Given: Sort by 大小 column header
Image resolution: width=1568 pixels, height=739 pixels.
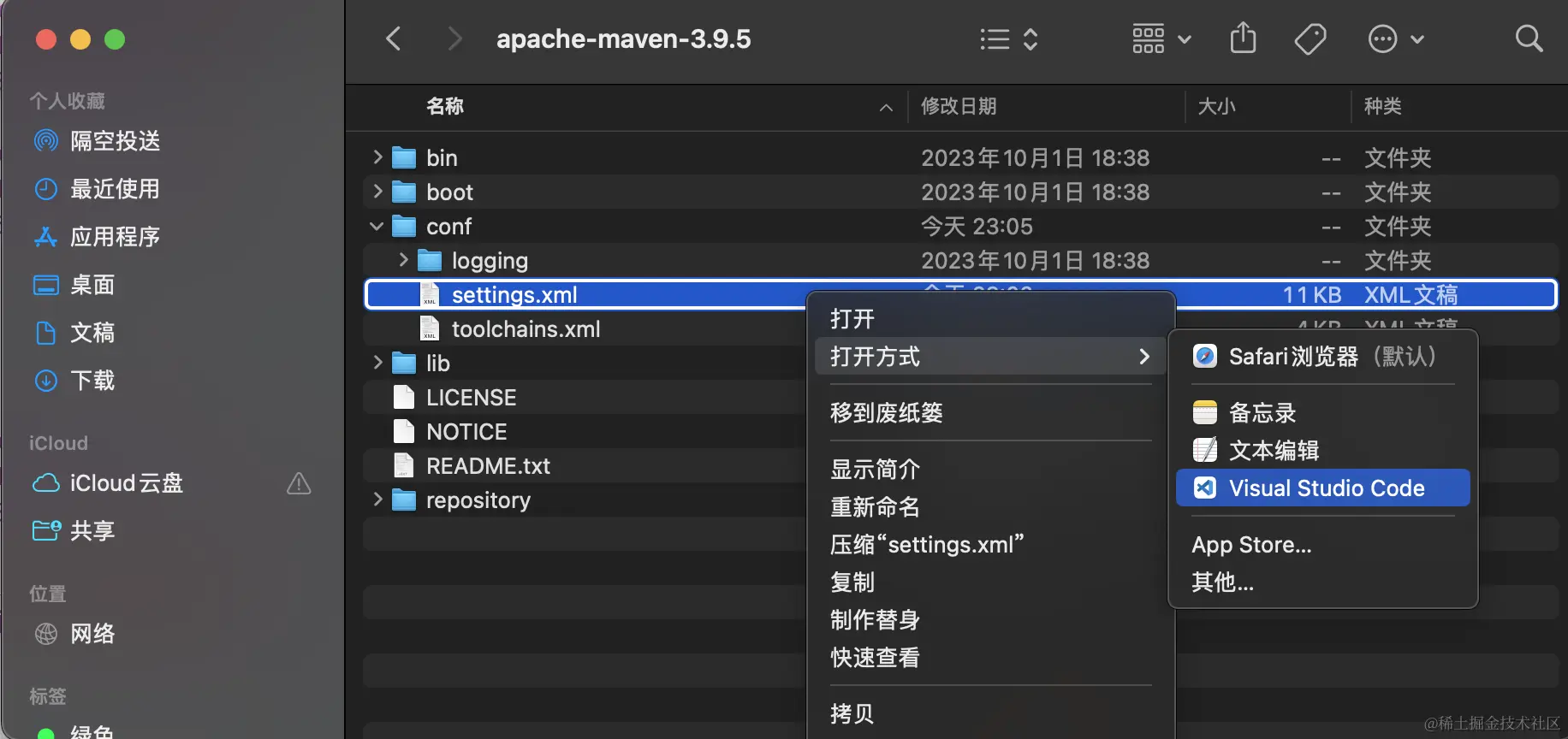Looking at the screenshot, I should (x=1216, y=106).
